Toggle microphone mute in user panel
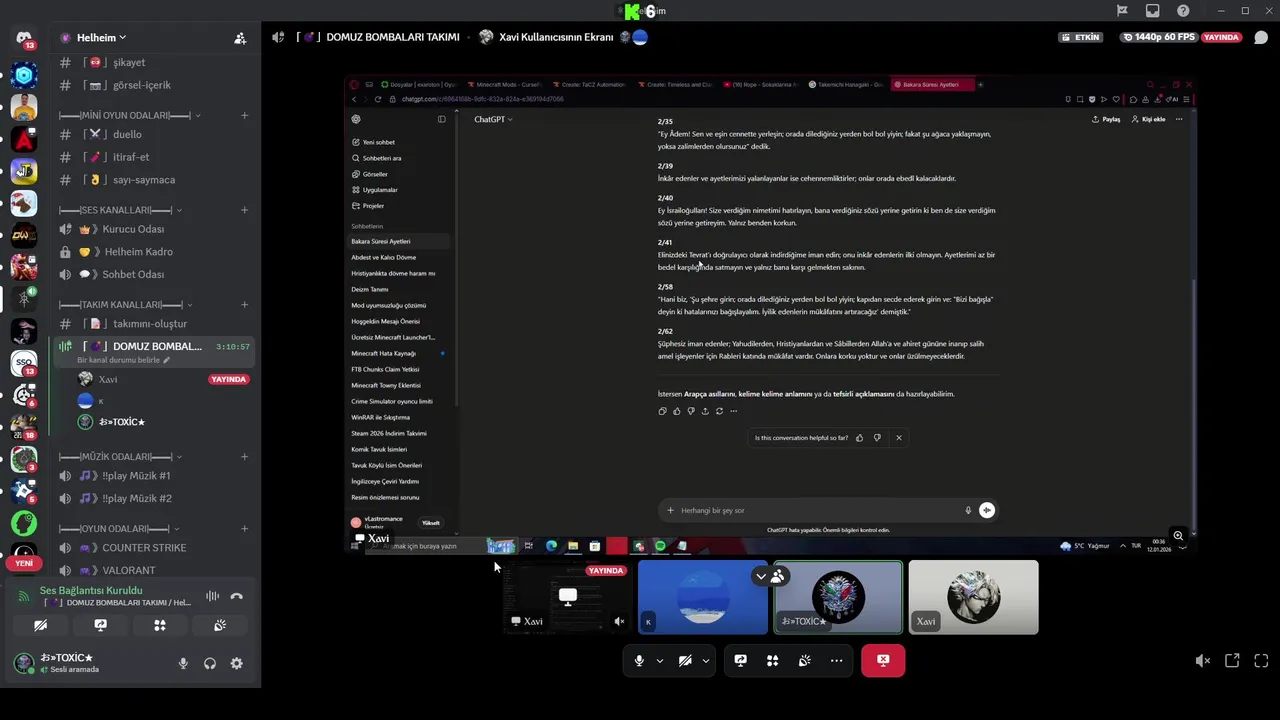This screenshot has height=720, width=1280. point(183,663)
